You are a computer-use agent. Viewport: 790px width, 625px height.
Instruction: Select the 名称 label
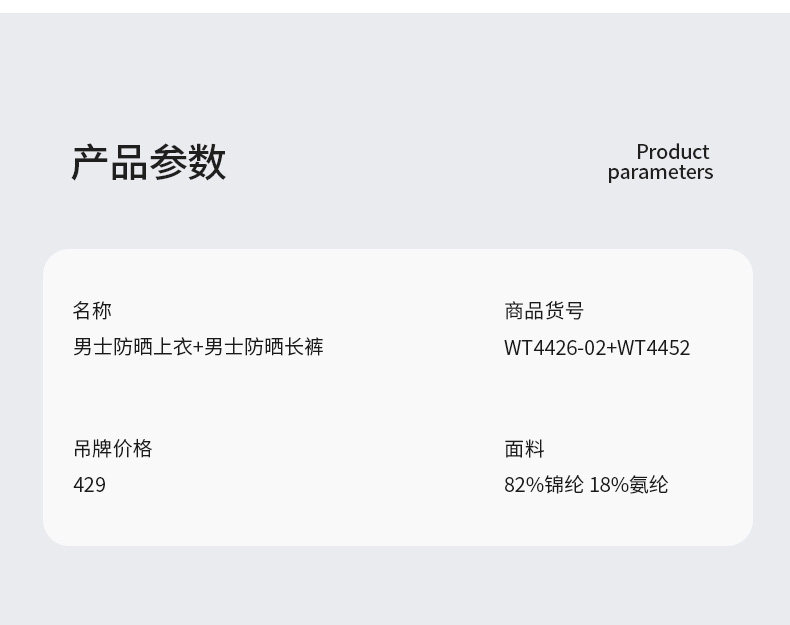tap(92, 310)
